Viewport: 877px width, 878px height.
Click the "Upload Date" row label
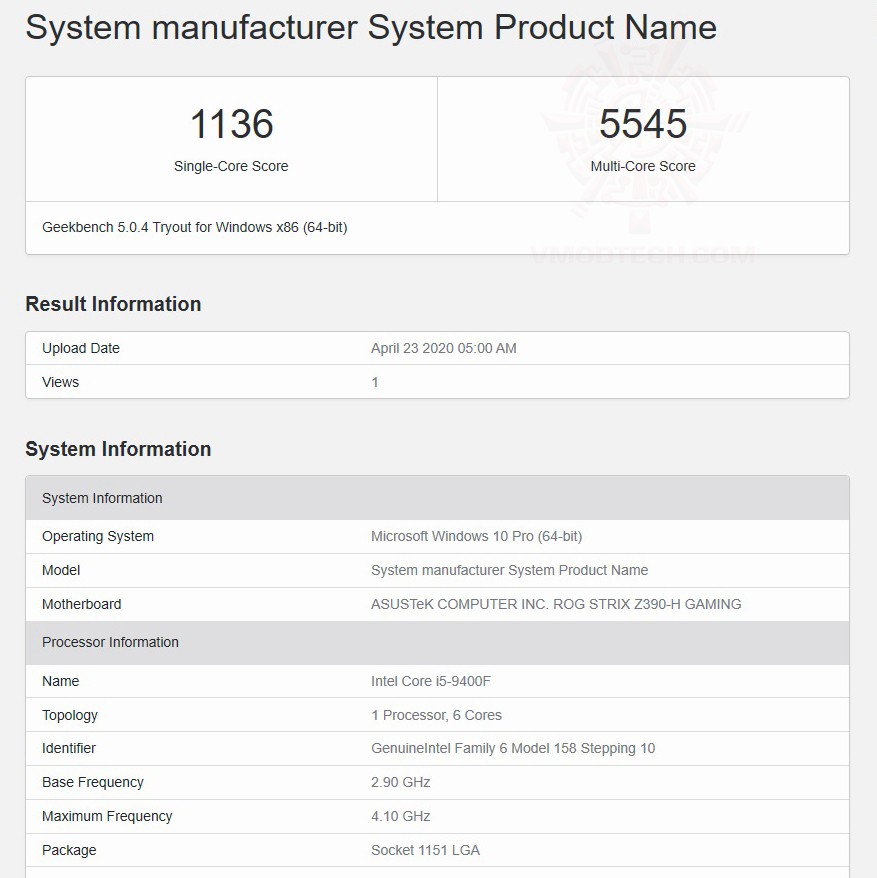(81, 348)
